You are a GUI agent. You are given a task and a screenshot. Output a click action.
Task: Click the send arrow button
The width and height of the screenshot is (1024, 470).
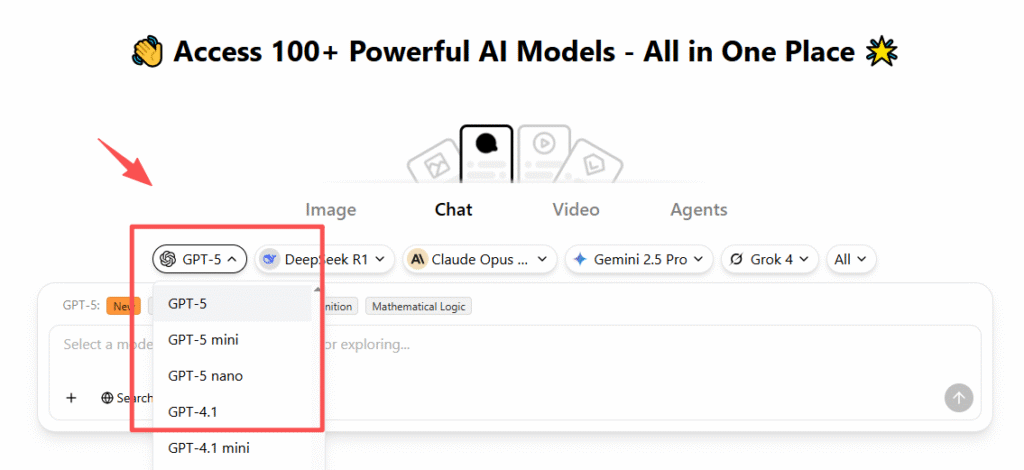[x=958, y=398]
